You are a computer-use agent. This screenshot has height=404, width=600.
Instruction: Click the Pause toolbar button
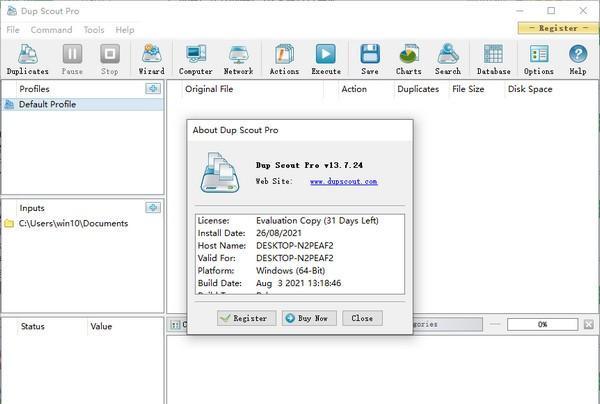click(72, 59)
